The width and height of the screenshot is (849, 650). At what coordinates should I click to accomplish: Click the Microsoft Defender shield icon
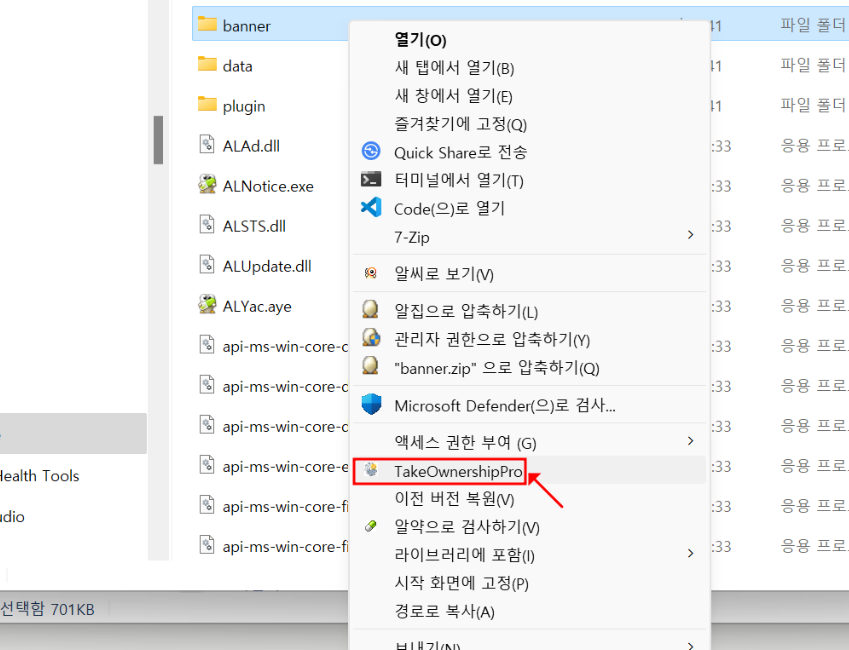click(371, 405)
